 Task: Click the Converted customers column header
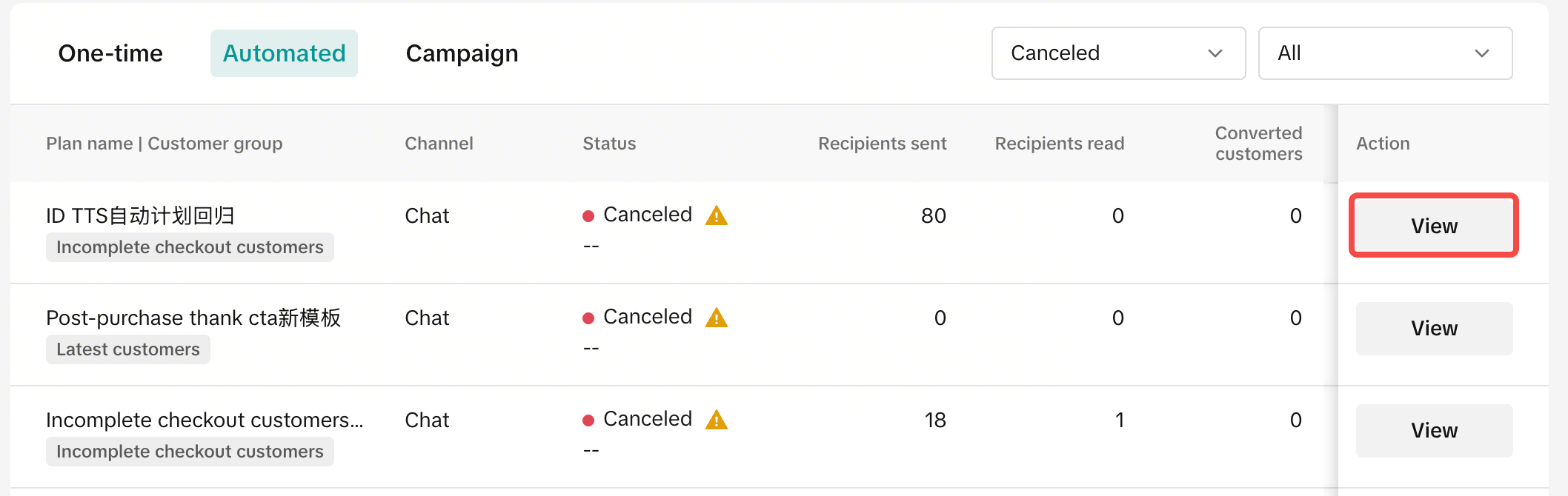(1258, 144)
